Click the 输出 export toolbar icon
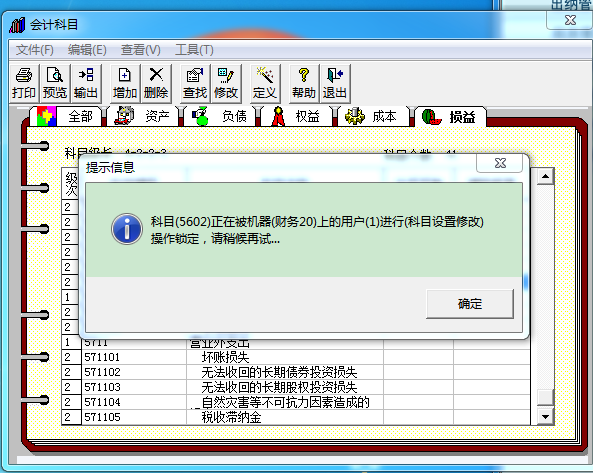Viewport: 593px width, 473px height. coord(86,83)
